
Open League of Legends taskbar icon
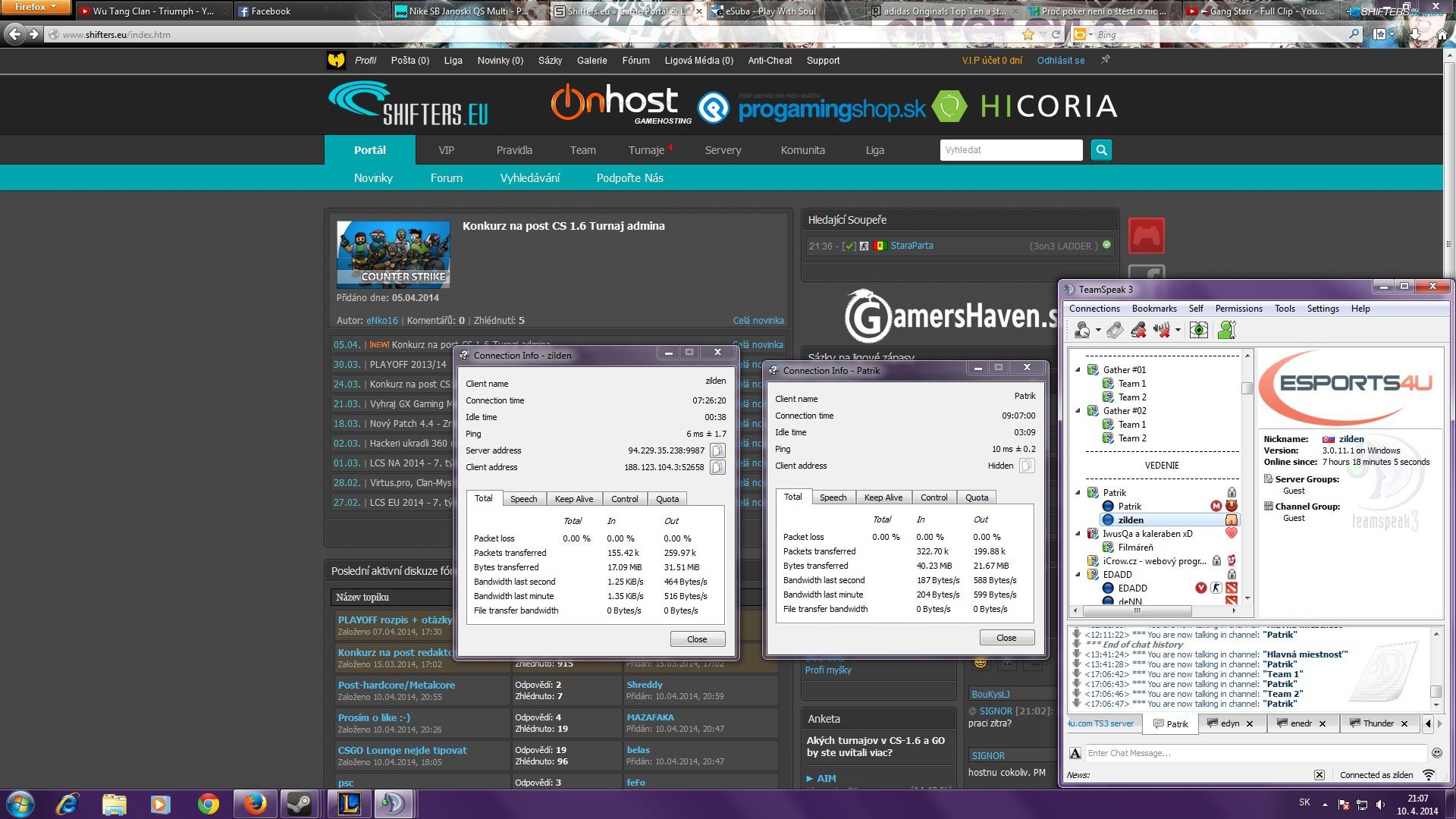(x=348, y=804)
